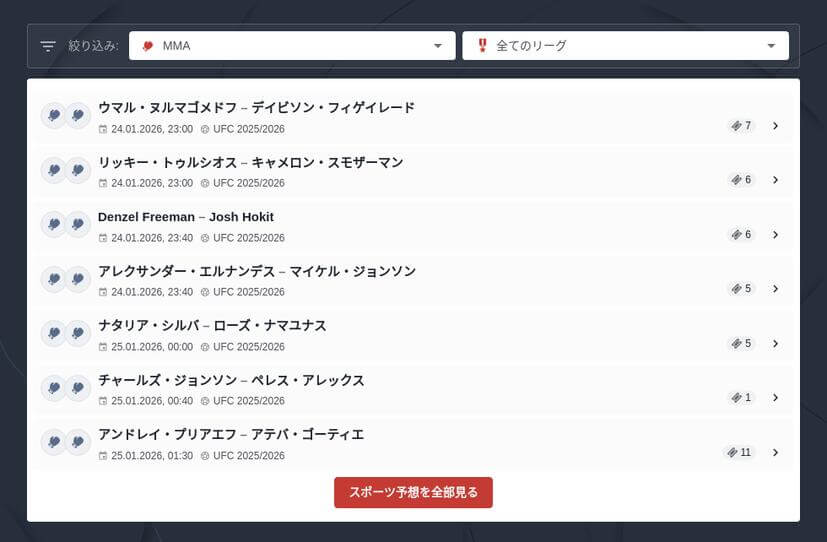Click the red medal icon beside 全てのリーグ
The width and height of the screenshot is (827, 542).
click(482, 45)
